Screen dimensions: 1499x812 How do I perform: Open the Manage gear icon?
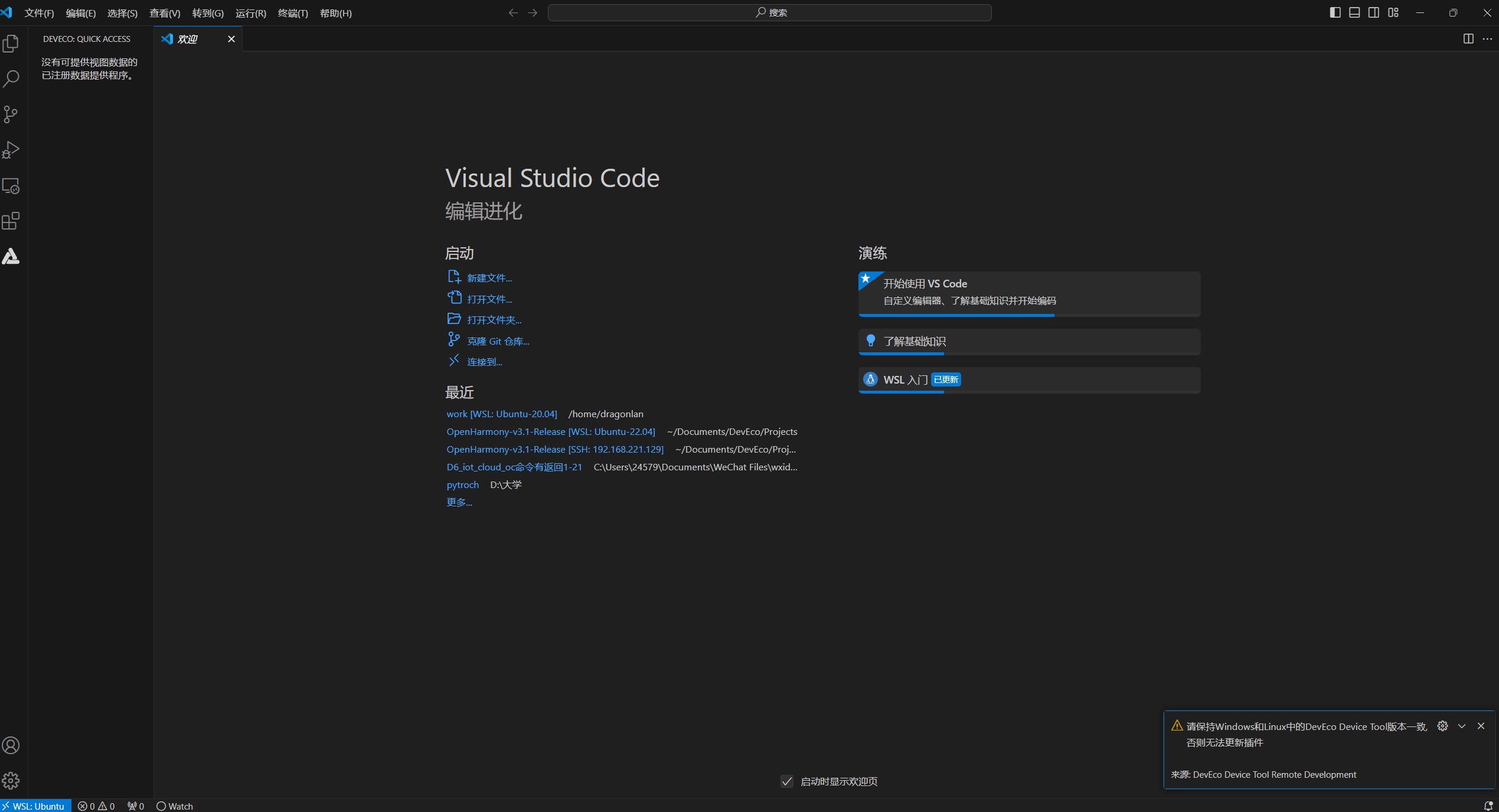(x=11, y=781)
